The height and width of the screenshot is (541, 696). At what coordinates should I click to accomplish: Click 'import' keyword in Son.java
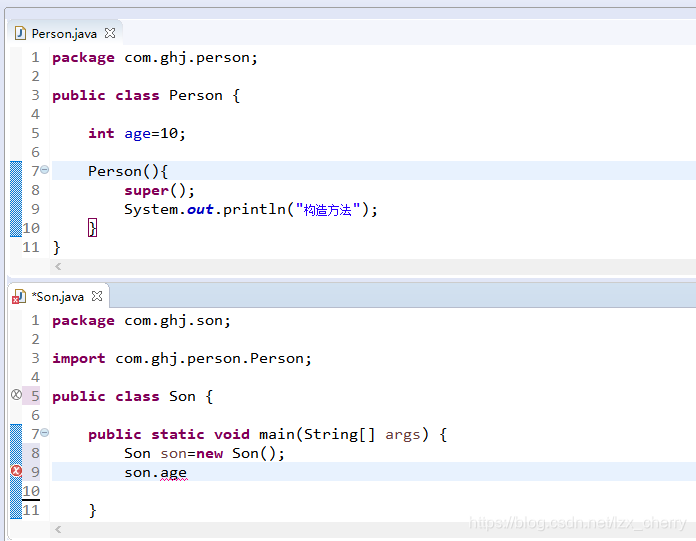click(79, 359)
